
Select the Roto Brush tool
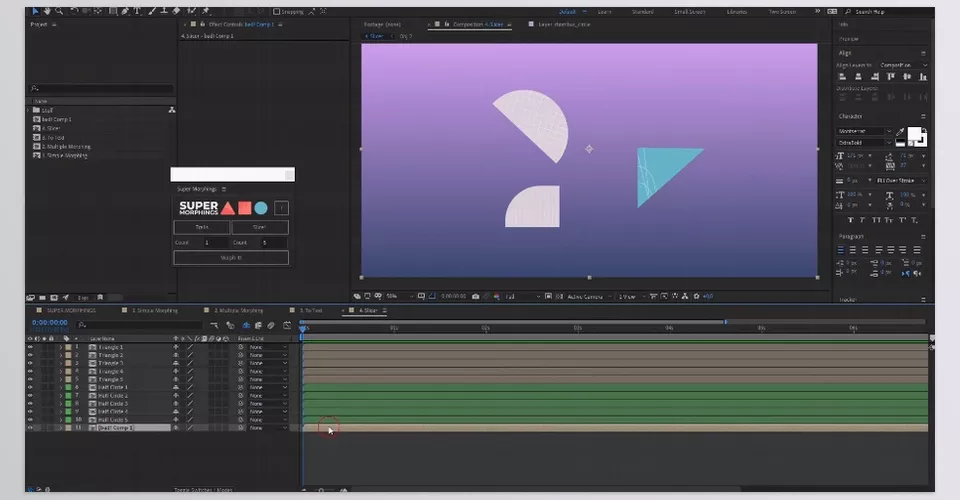pos(192,11)
